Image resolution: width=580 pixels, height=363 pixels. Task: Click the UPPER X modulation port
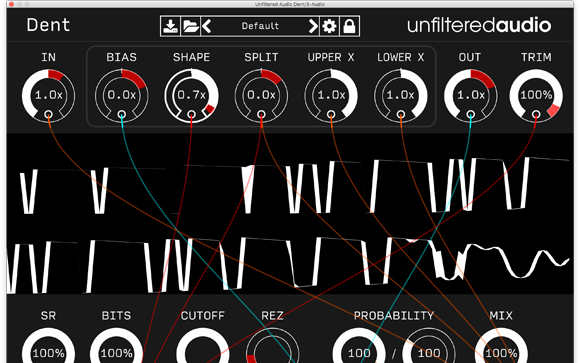331,114
